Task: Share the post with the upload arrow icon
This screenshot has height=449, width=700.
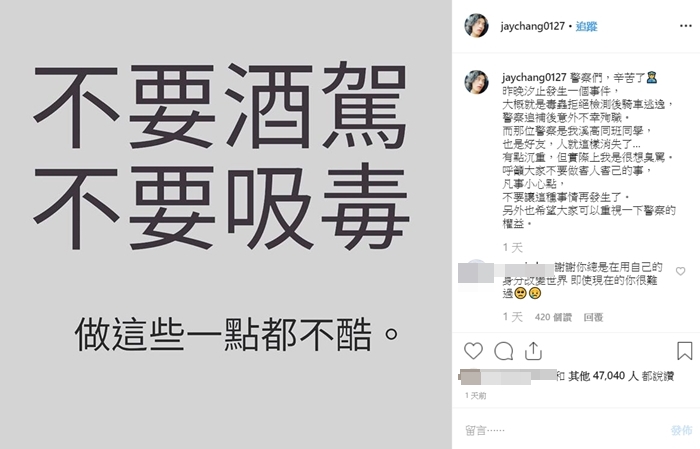Action: coord(533,351)
